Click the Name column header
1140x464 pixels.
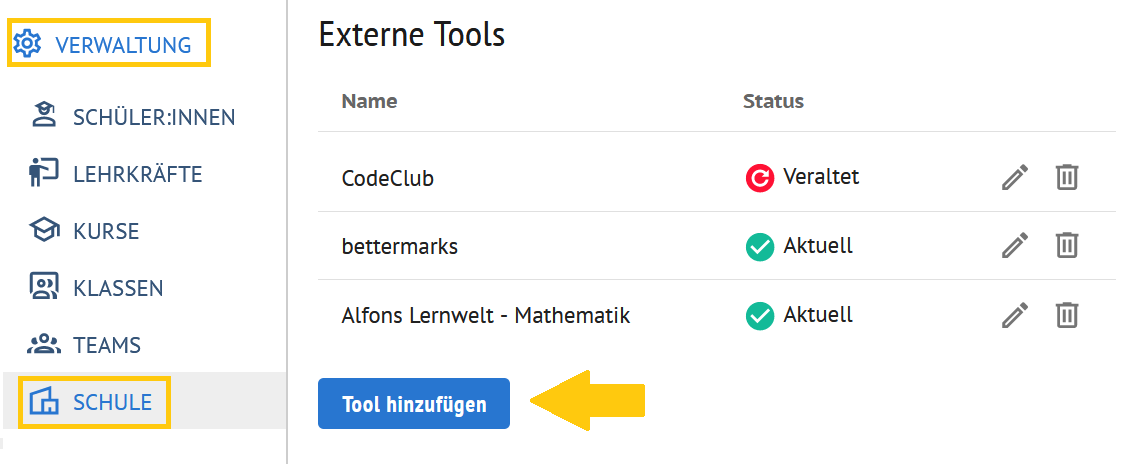click(x=369, y=100)
